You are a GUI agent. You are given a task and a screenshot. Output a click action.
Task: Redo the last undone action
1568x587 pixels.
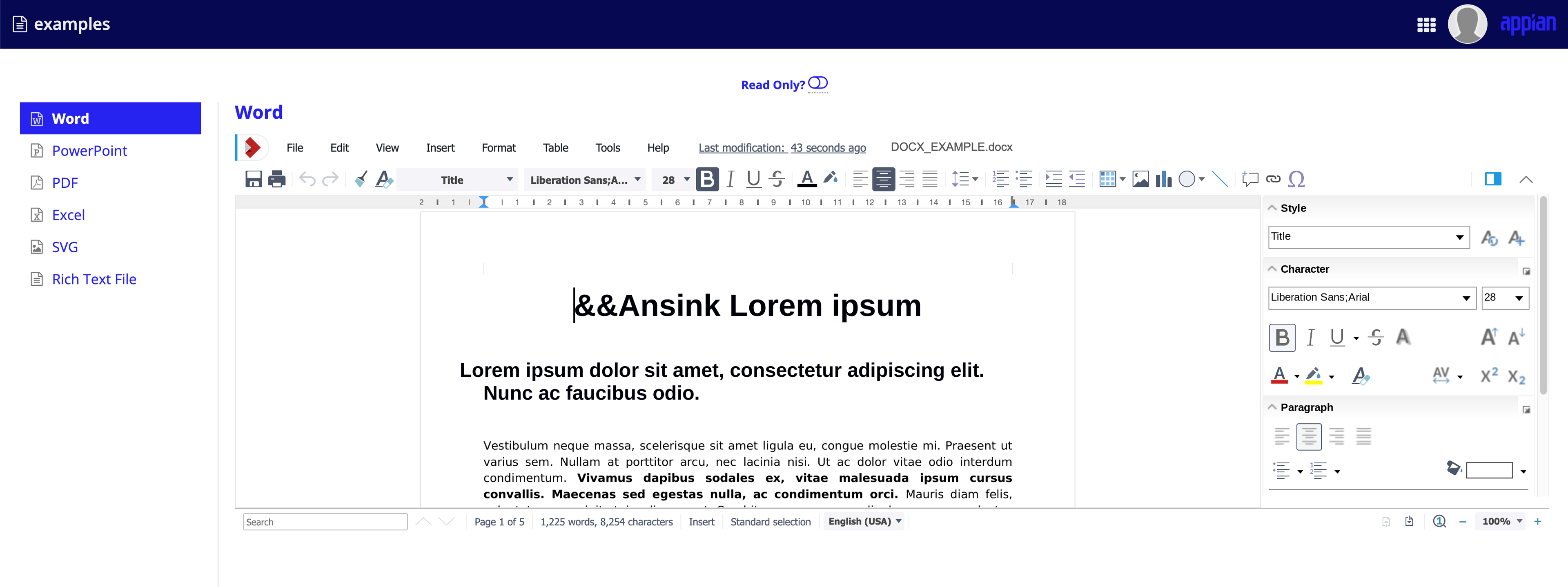[330, 180]
